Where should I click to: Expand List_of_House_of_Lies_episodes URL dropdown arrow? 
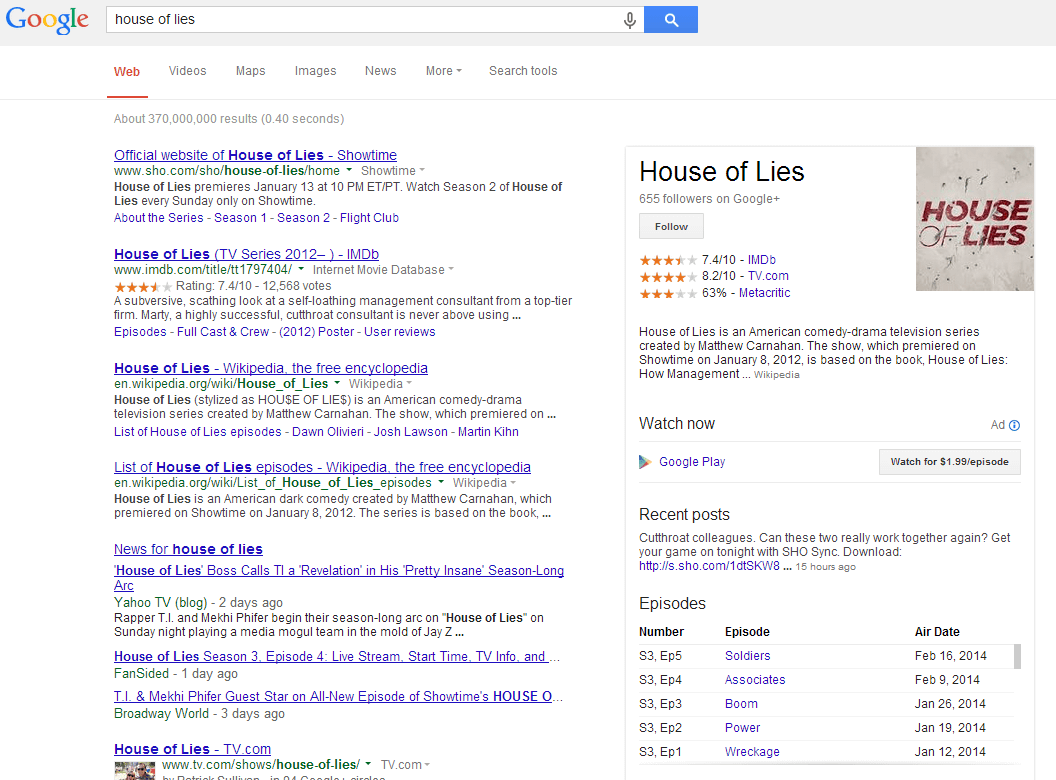click(x=440, y=482)
